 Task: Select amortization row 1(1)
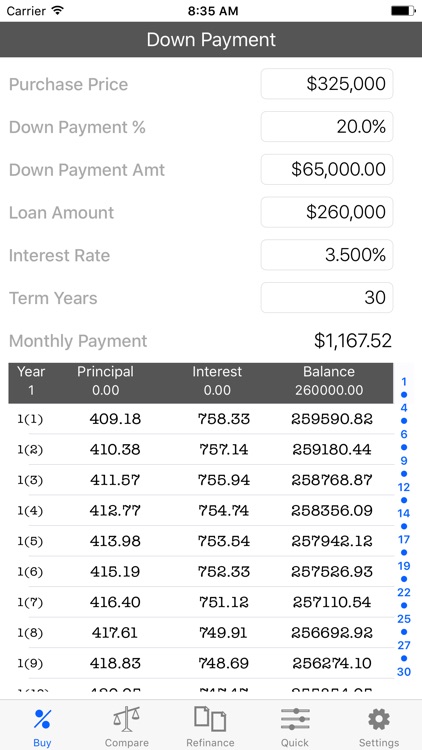click(x=201, y=419)
